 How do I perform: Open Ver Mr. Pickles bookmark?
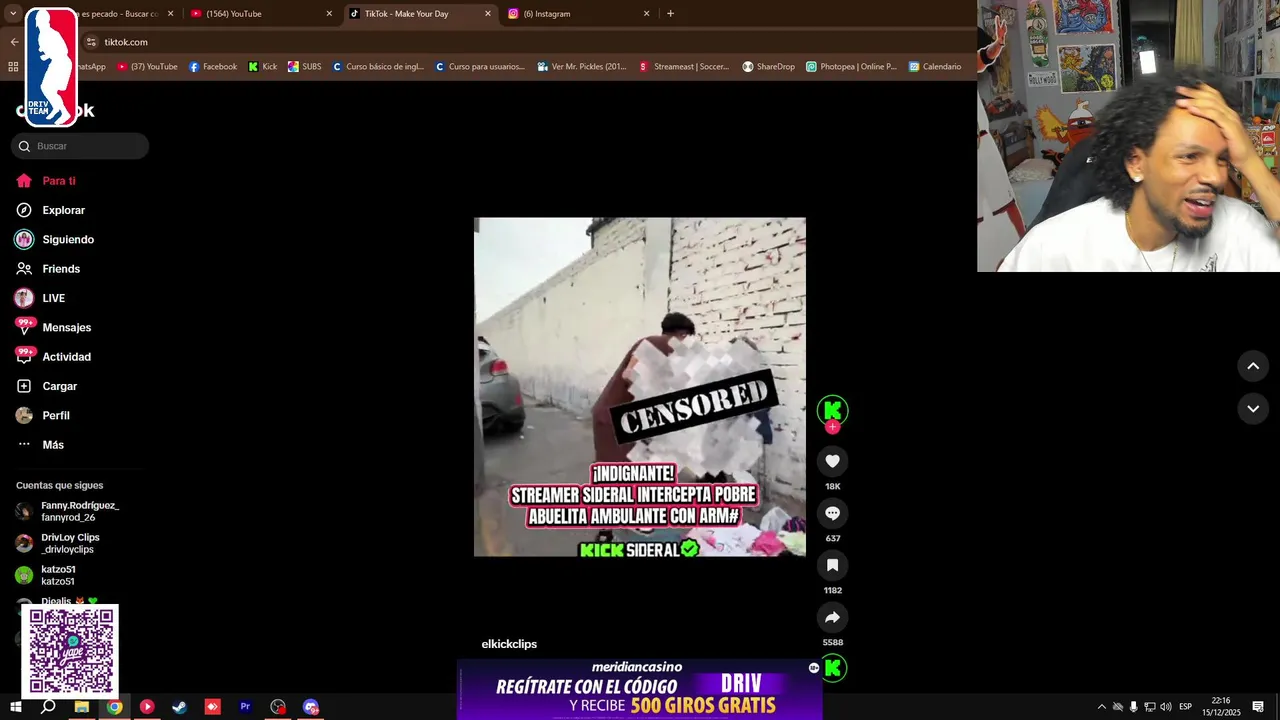[x=582, y=67]
